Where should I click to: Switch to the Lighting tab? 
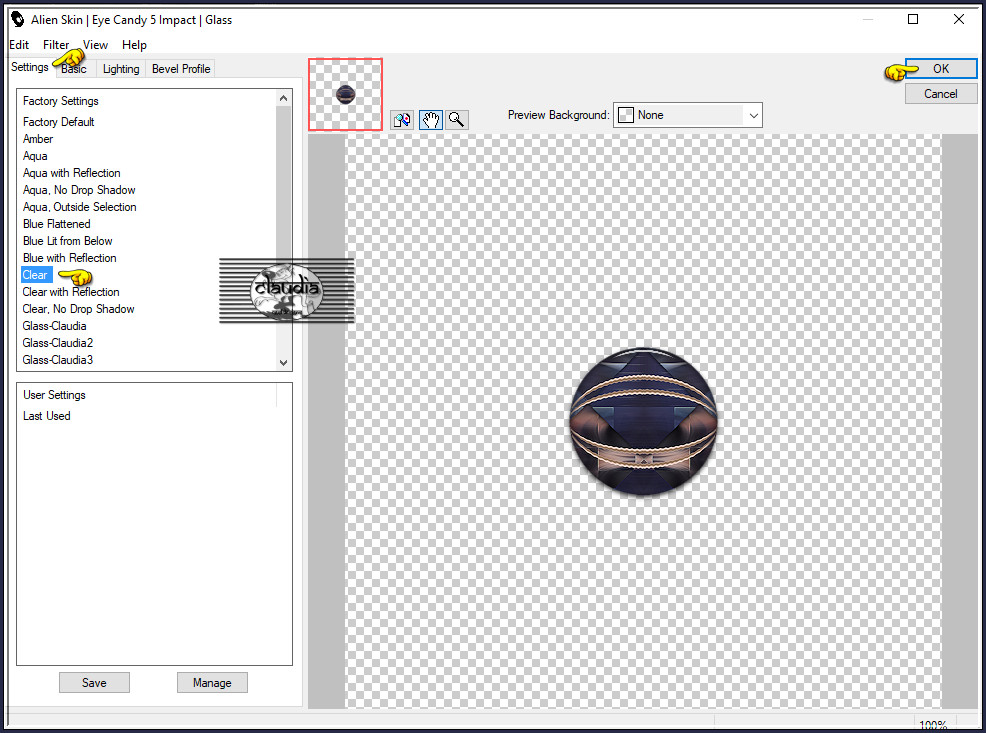pyautogui.click(x=121, y=69)
